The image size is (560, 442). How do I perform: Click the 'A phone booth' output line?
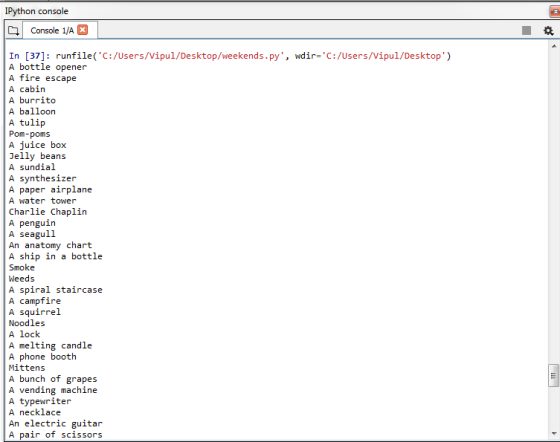(42, 357)
